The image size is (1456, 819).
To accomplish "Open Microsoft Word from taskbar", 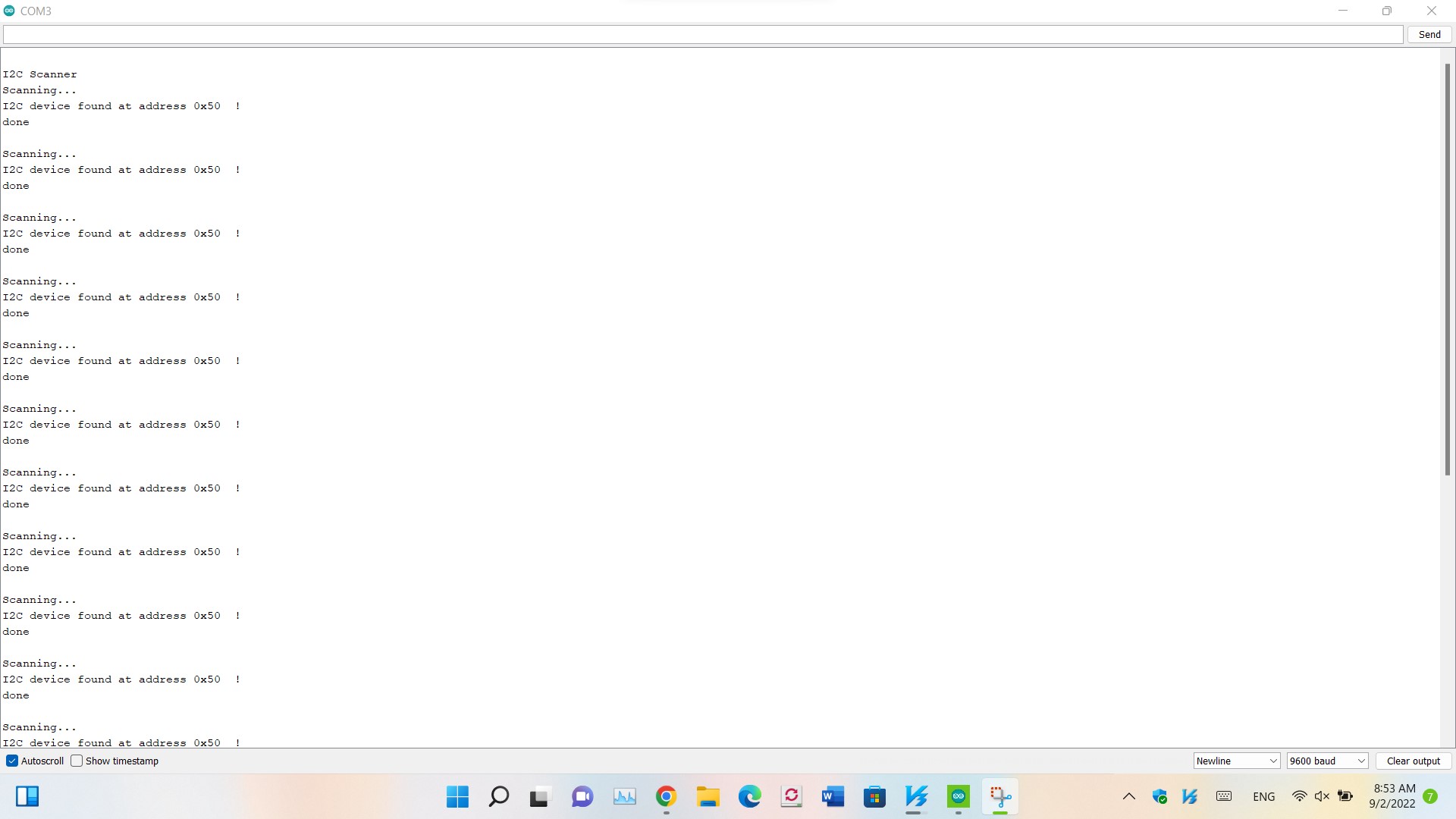I will [833, 796].
